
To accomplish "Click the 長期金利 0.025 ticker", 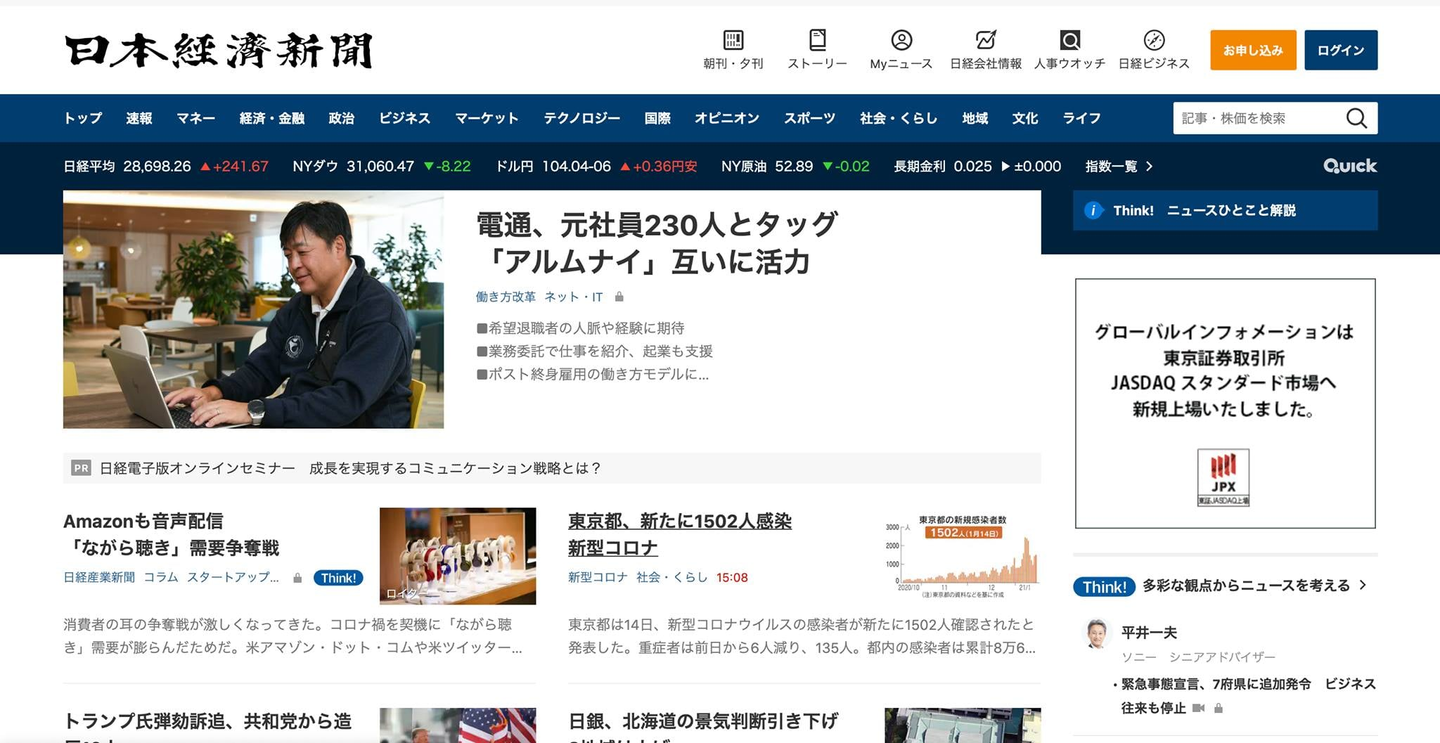I will (978, 166).
